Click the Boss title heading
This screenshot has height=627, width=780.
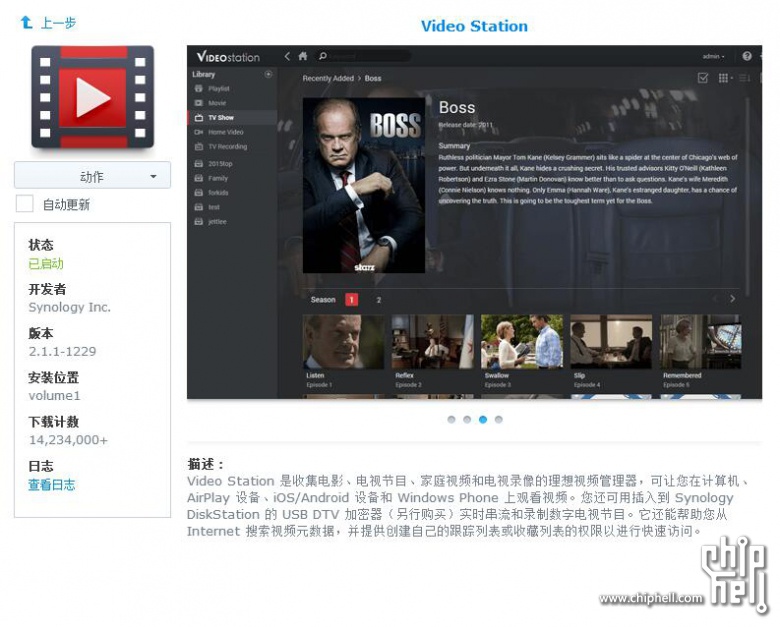(x=457, y=107)
